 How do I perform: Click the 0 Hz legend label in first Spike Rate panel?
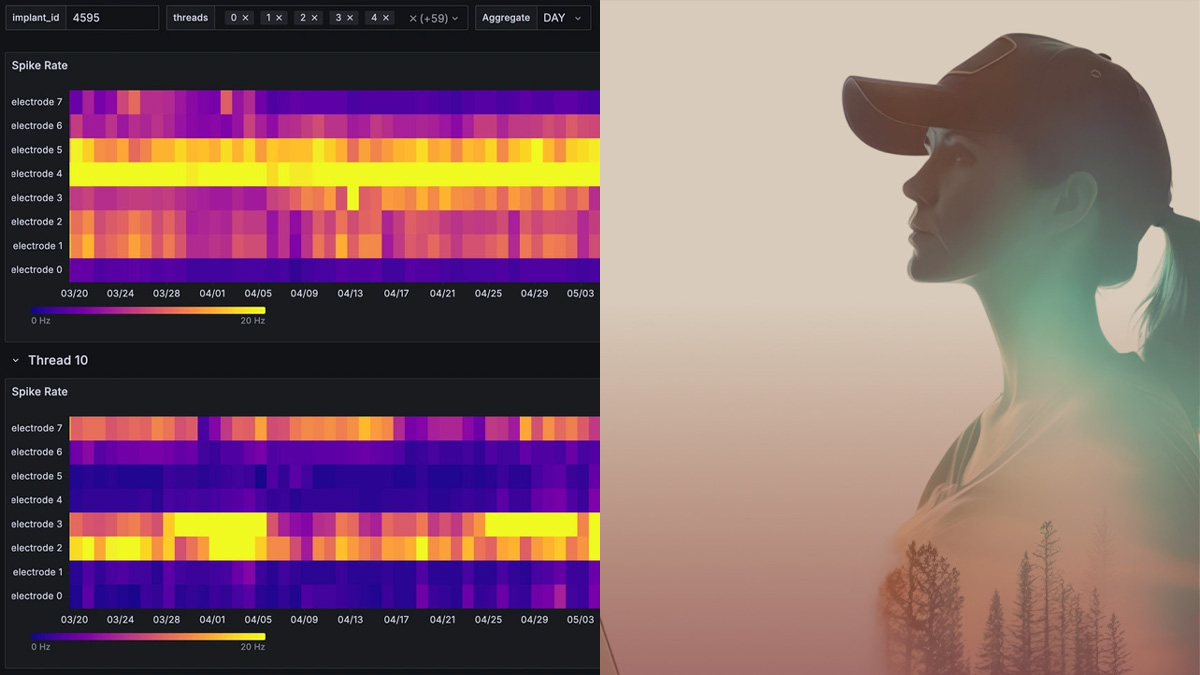pos(40,321)
